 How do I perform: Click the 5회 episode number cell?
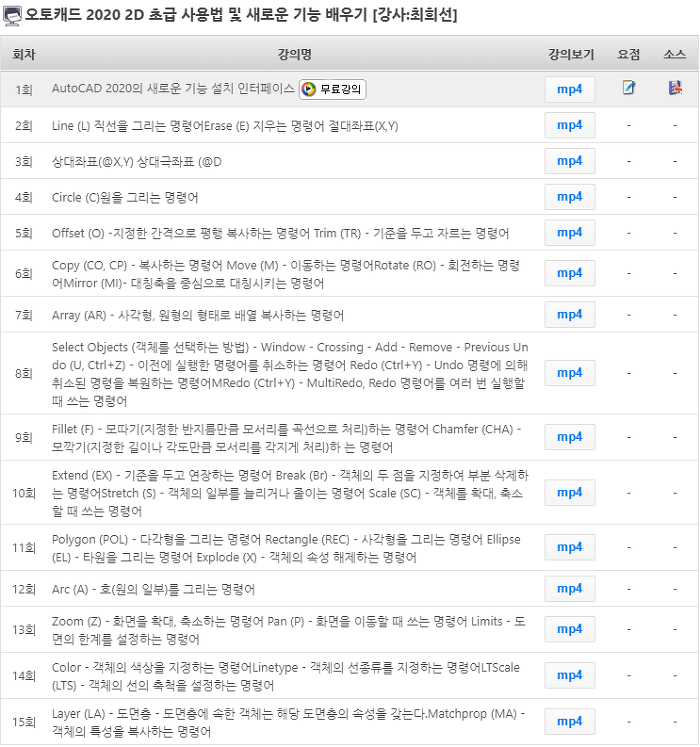click(x=24, y=233)
